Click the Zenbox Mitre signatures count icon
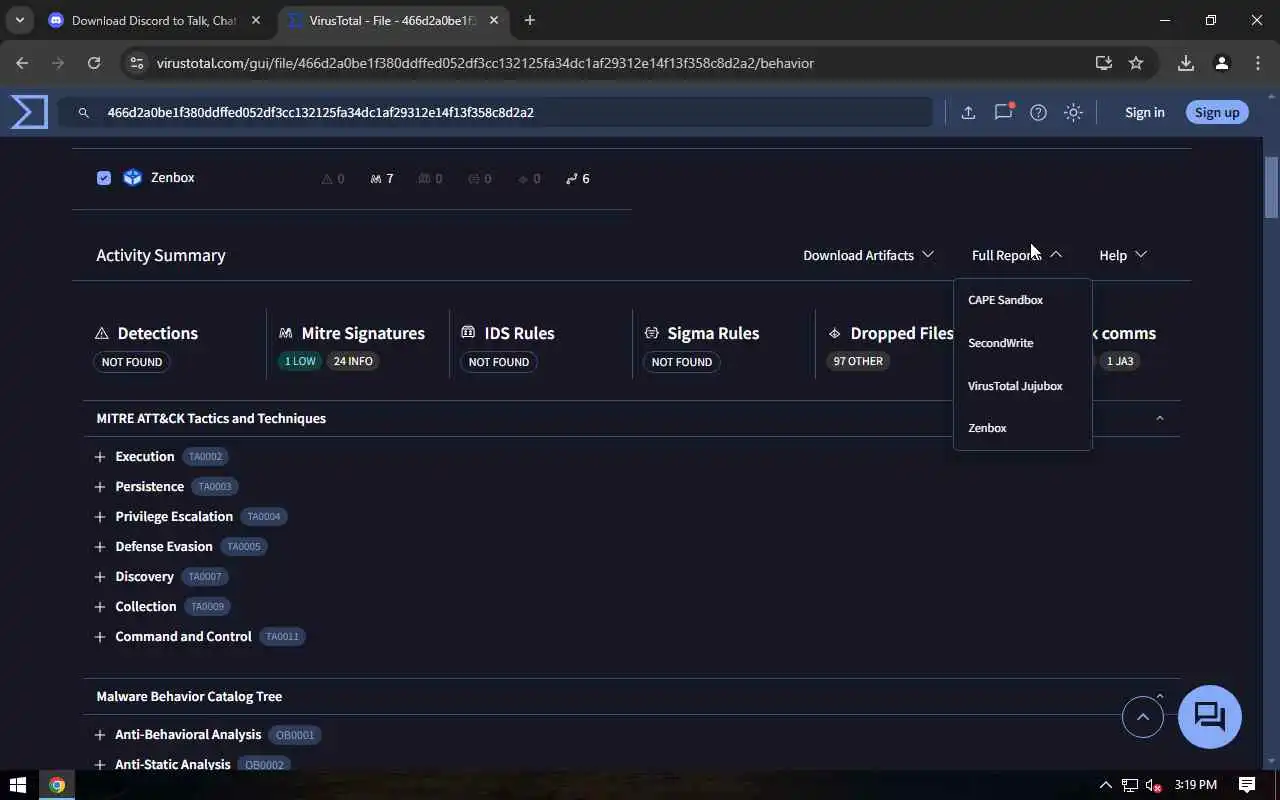Screen dimensions: 1280x800 (x=376, y=179)
